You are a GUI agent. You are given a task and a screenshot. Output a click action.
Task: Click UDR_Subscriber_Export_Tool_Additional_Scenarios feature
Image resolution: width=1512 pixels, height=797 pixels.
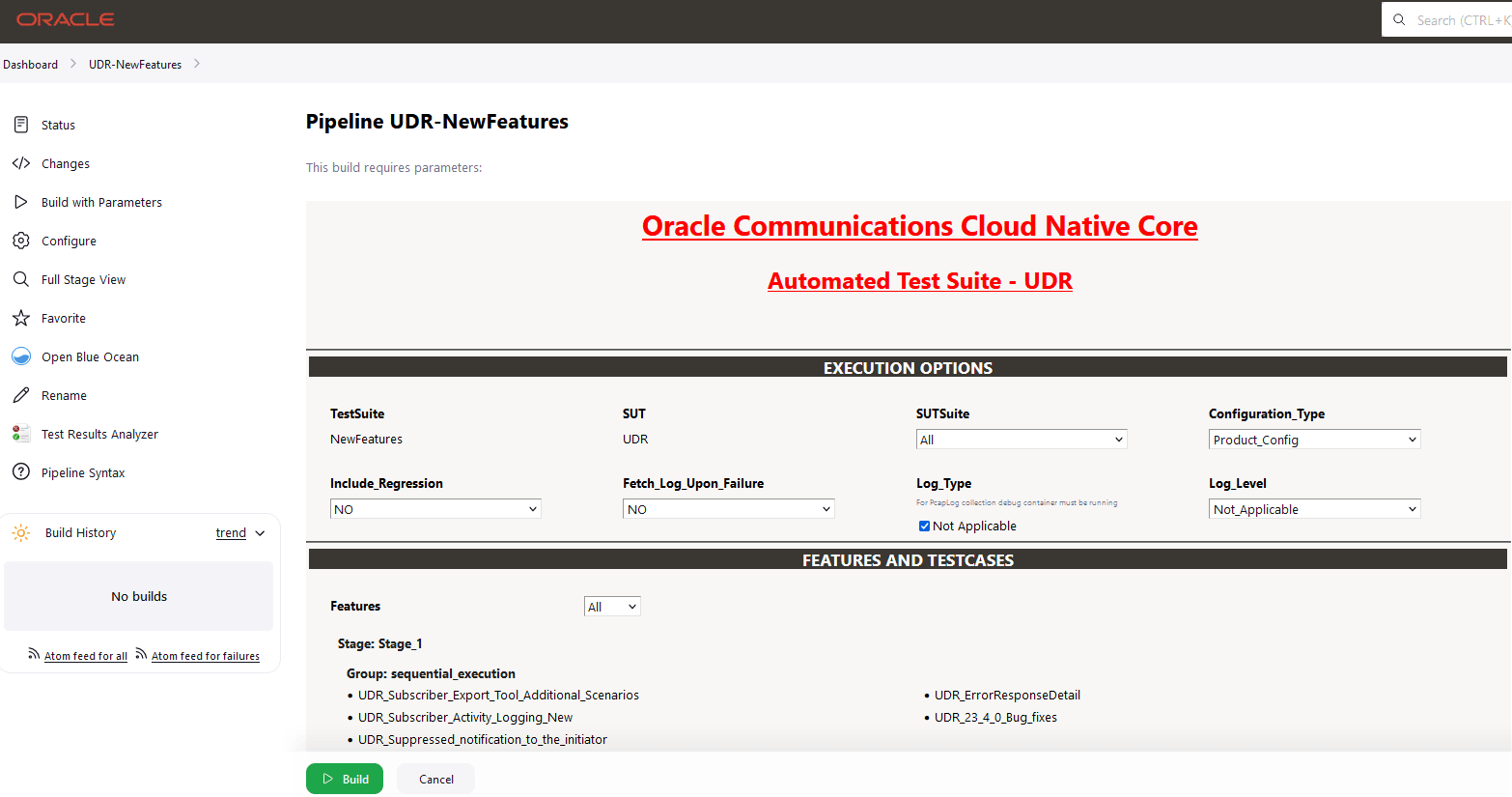498,696
